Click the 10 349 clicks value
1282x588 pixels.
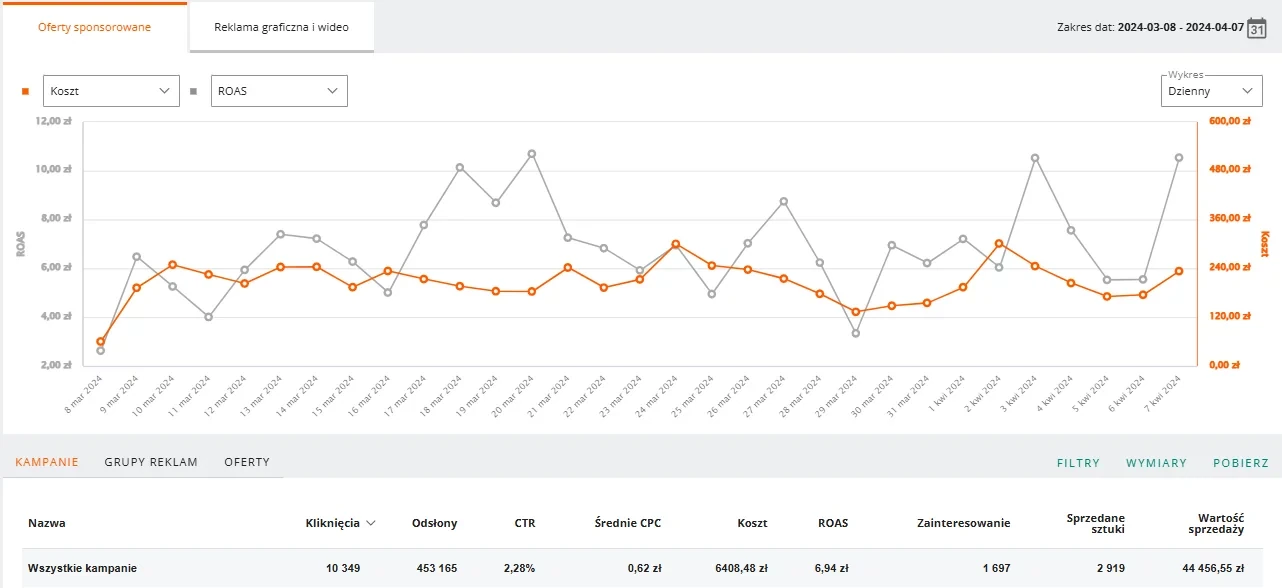coord(343,568)
